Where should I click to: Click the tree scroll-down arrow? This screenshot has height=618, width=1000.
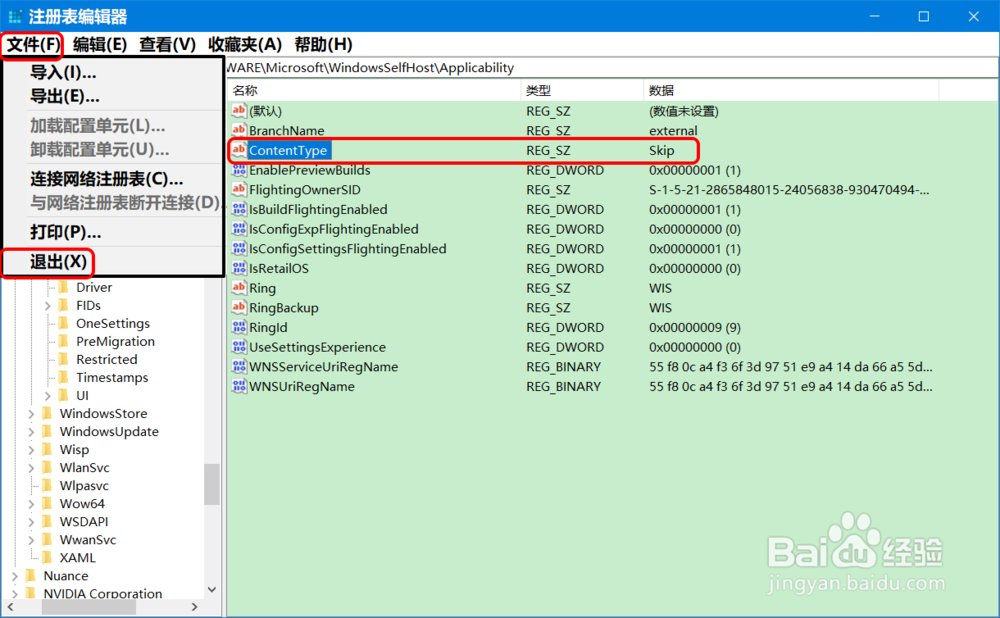[x=212, y=590]
